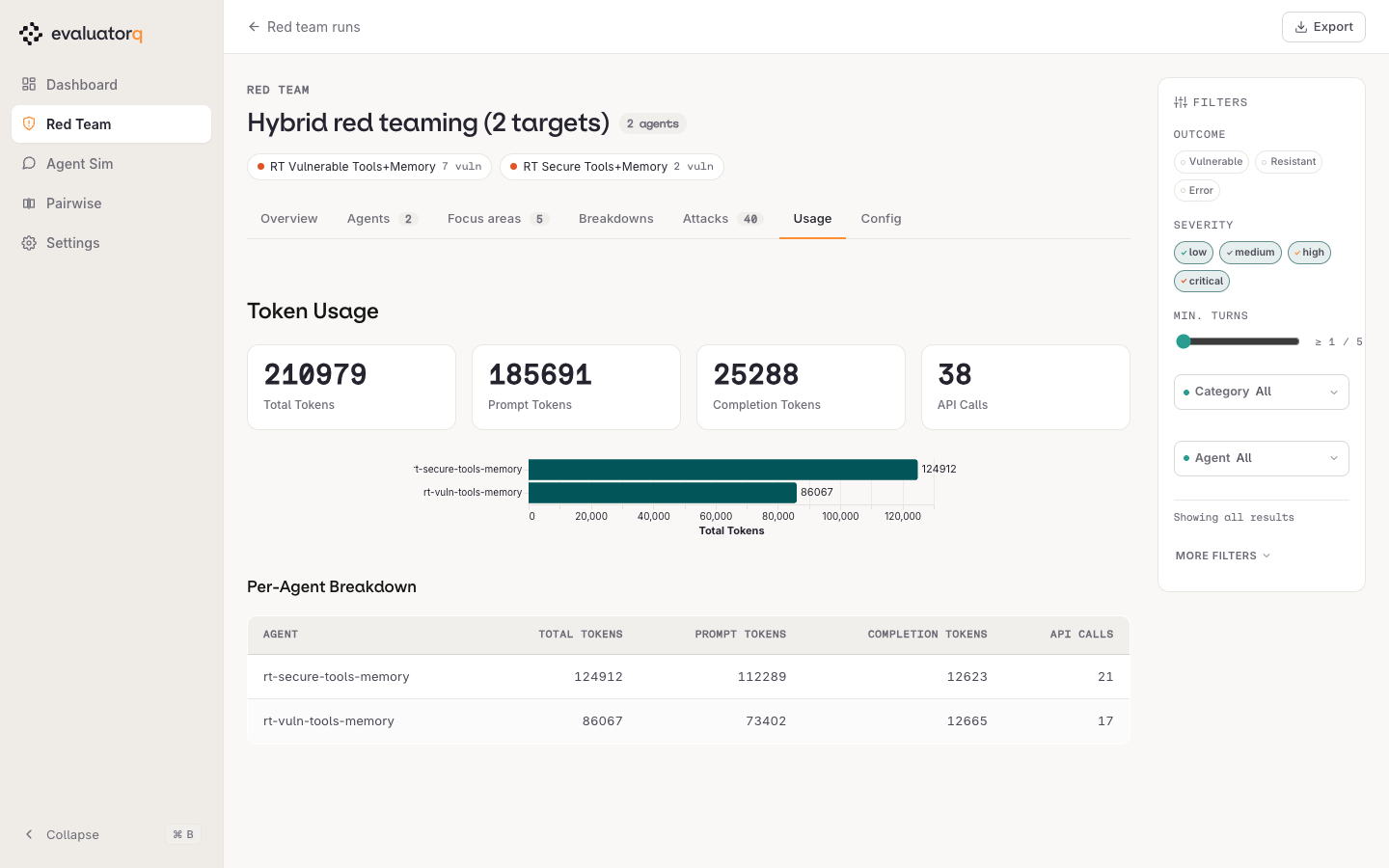Image resolution: width=1389 pixels, height=868 pixels.
Task: Click the filters sliders icon
Action: 1181,102
